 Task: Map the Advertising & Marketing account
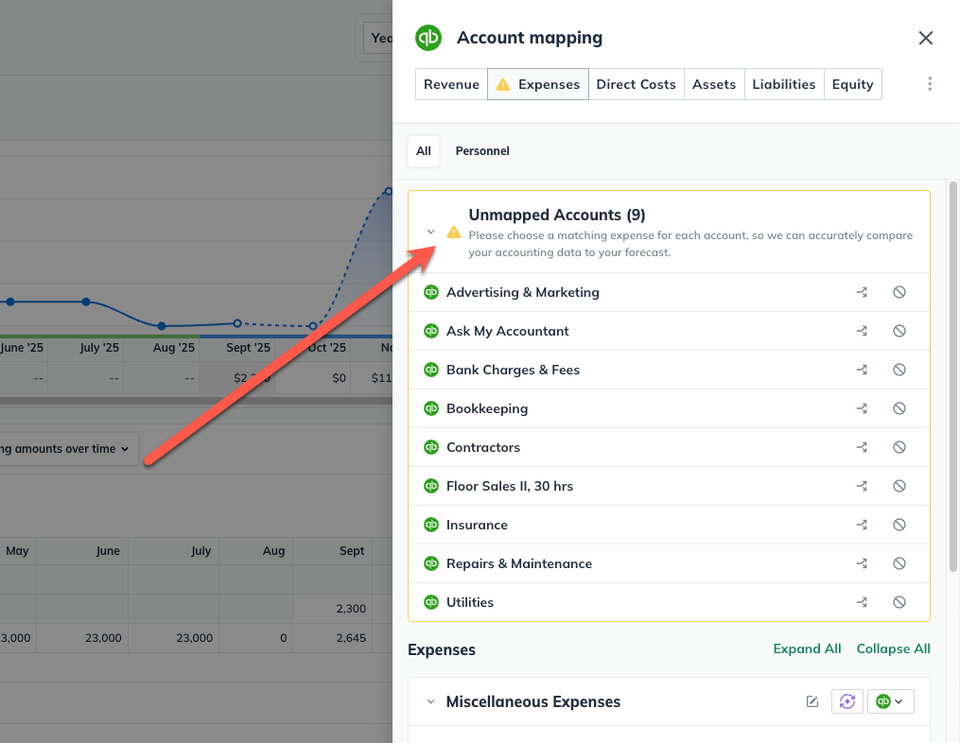[x=861, y=293]
